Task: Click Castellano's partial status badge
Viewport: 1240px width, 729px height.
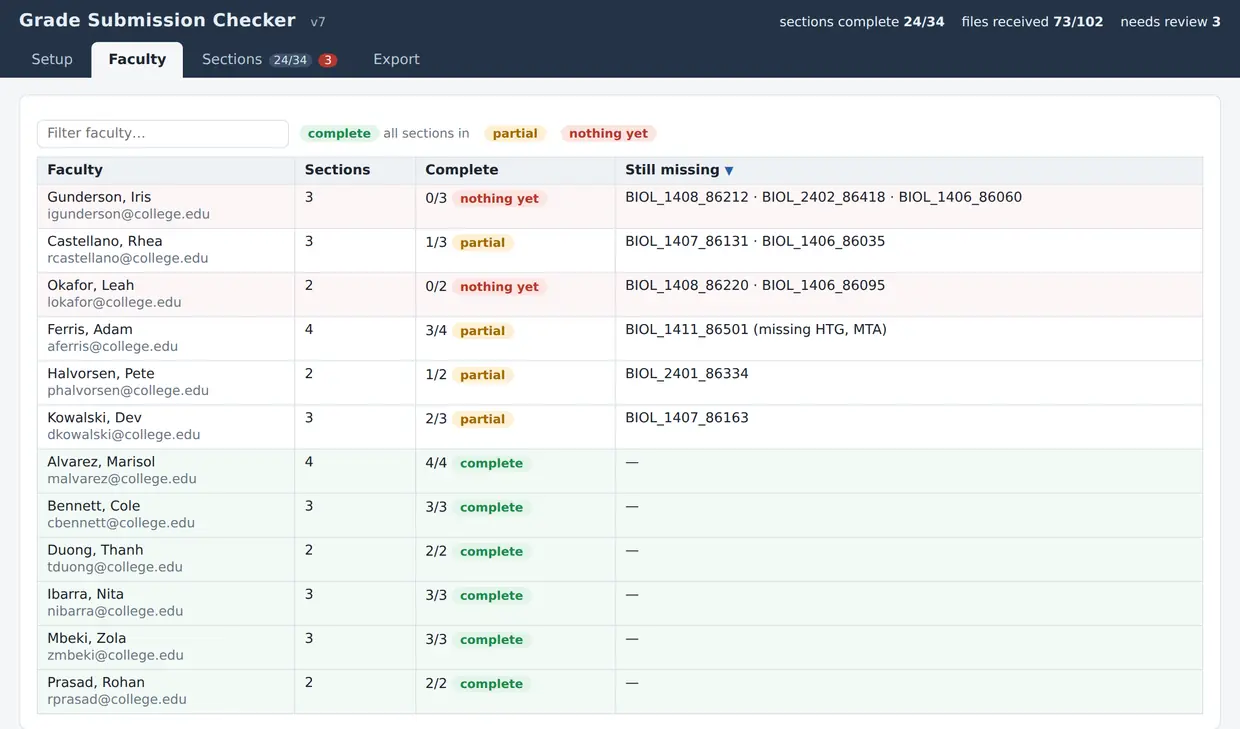Action: click(x=482, y=243)
